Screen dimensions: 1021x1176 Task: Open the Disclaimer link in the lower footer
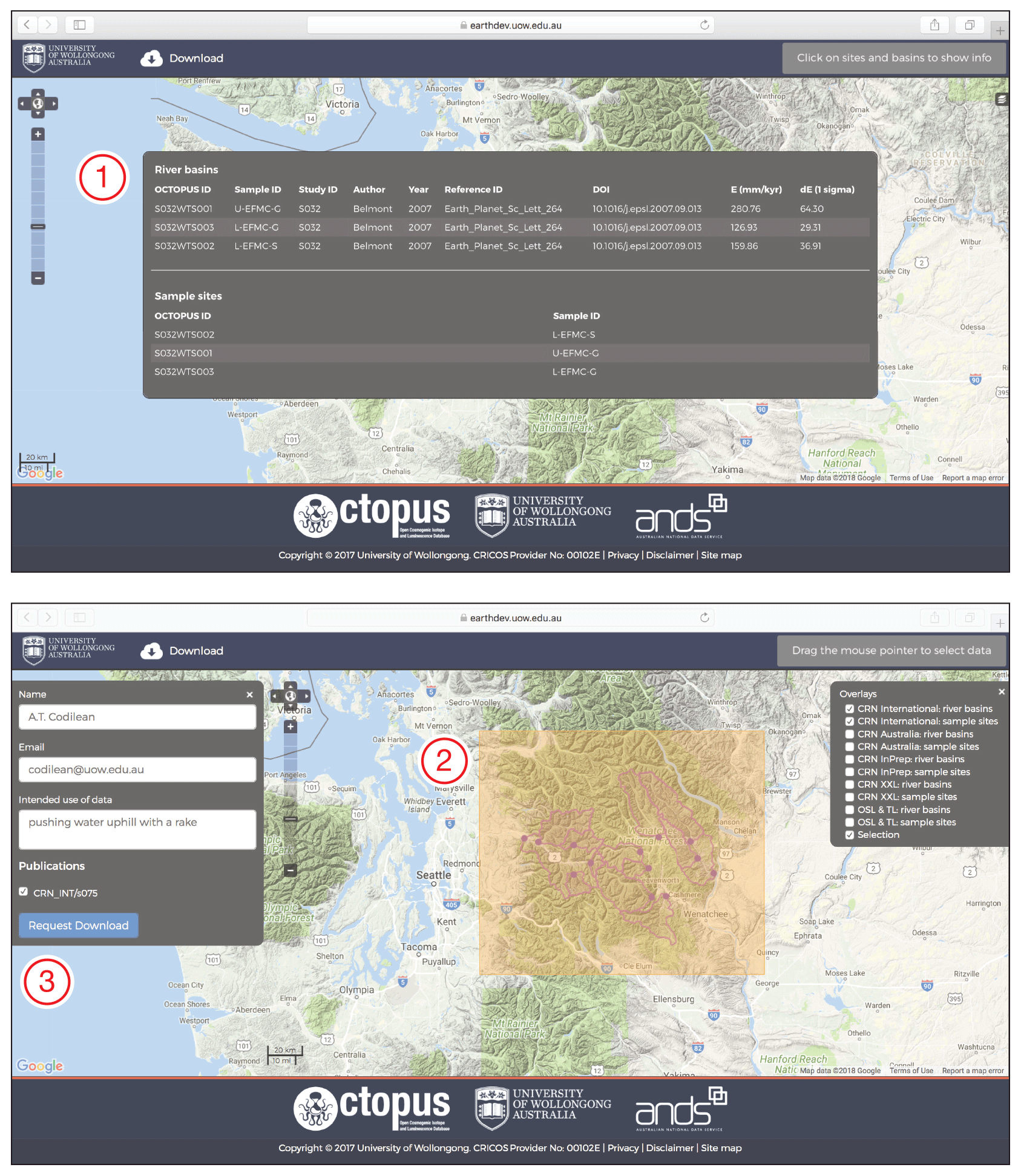[x=669, y=1148]
